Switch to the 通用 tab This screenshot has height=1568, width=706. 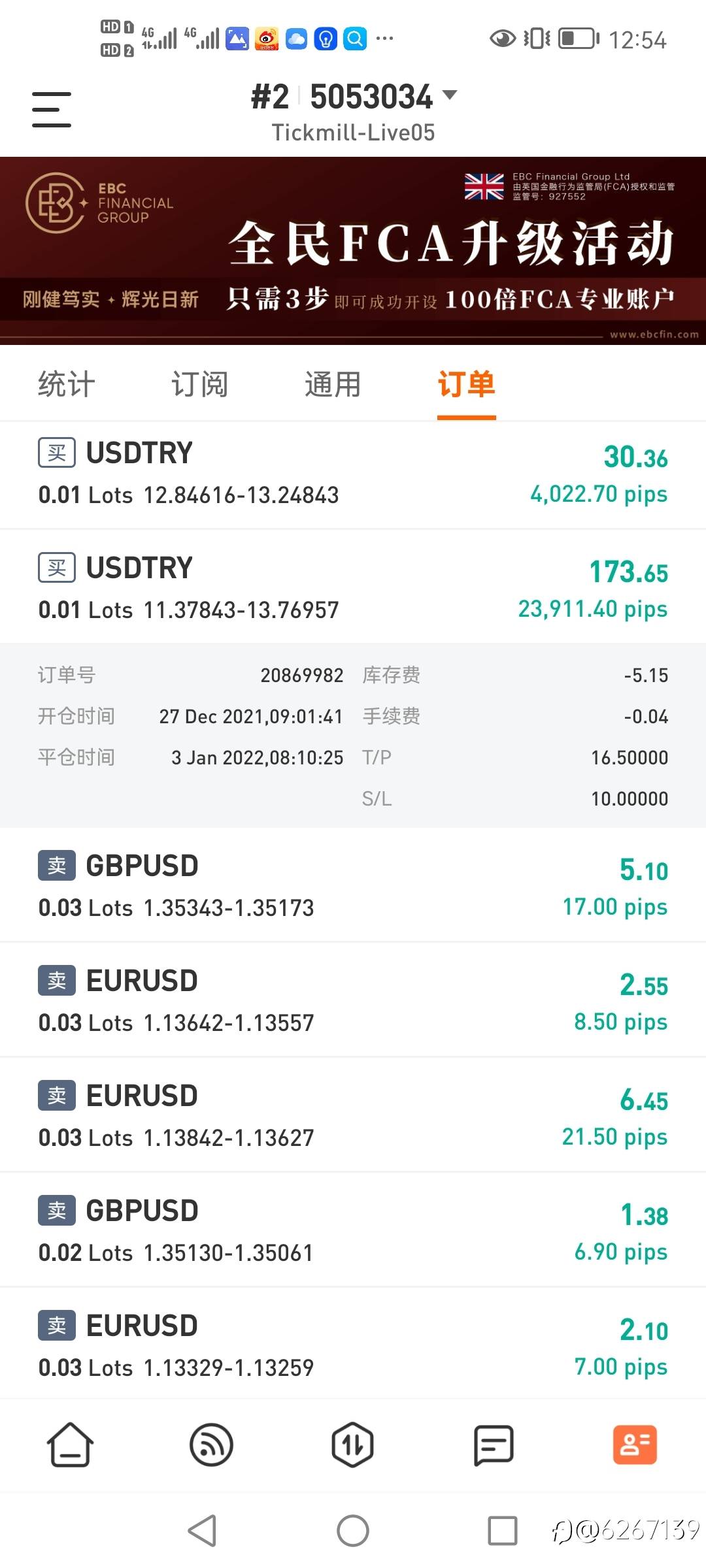333,384
